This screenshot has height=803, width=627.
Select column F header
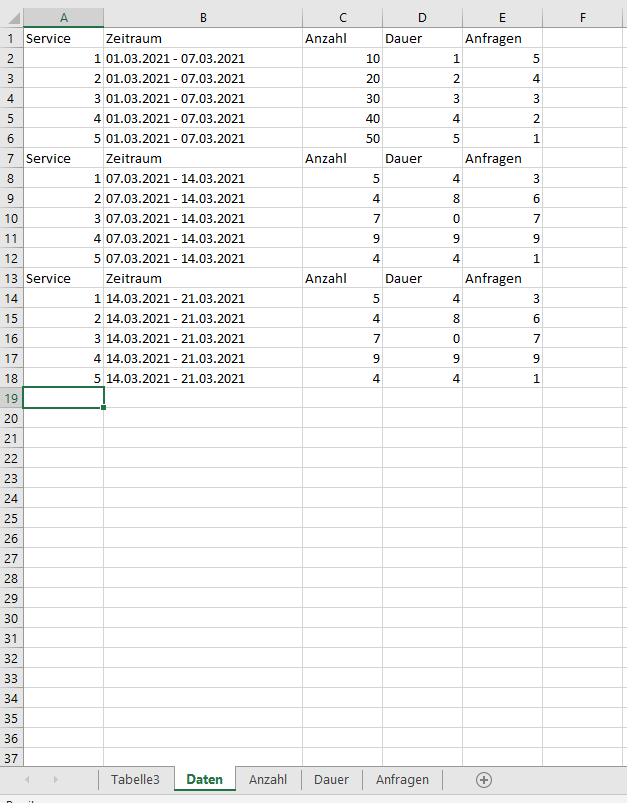pos(583,18)
